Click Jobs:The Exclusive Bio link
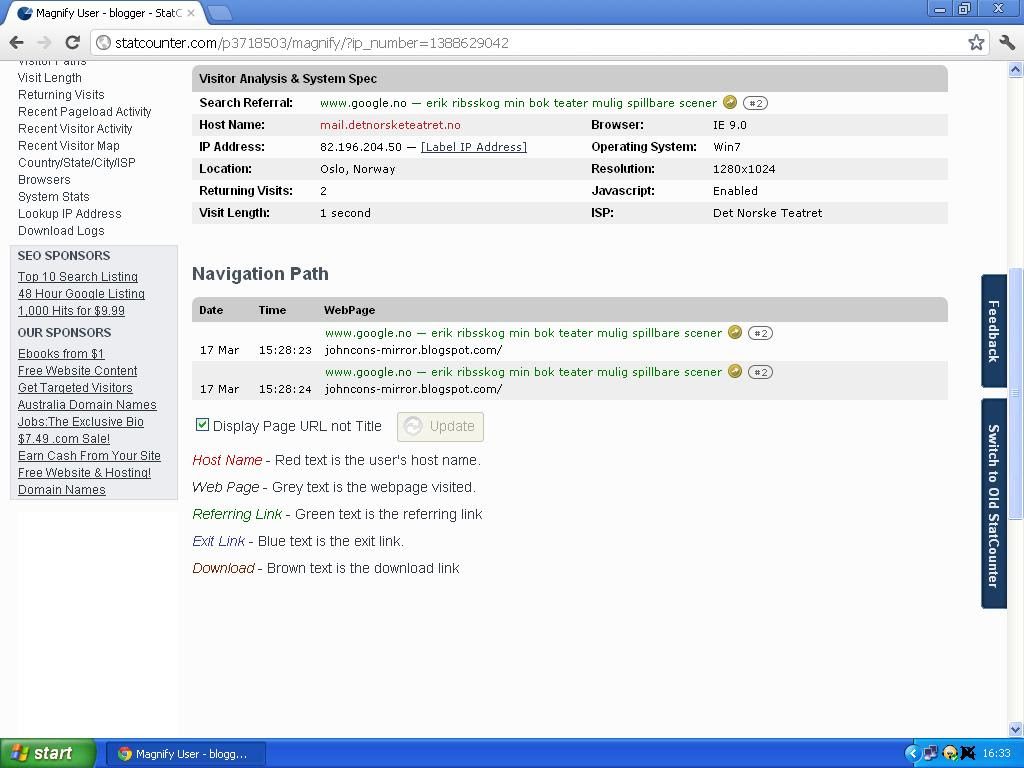 click(x=81, y=422)
